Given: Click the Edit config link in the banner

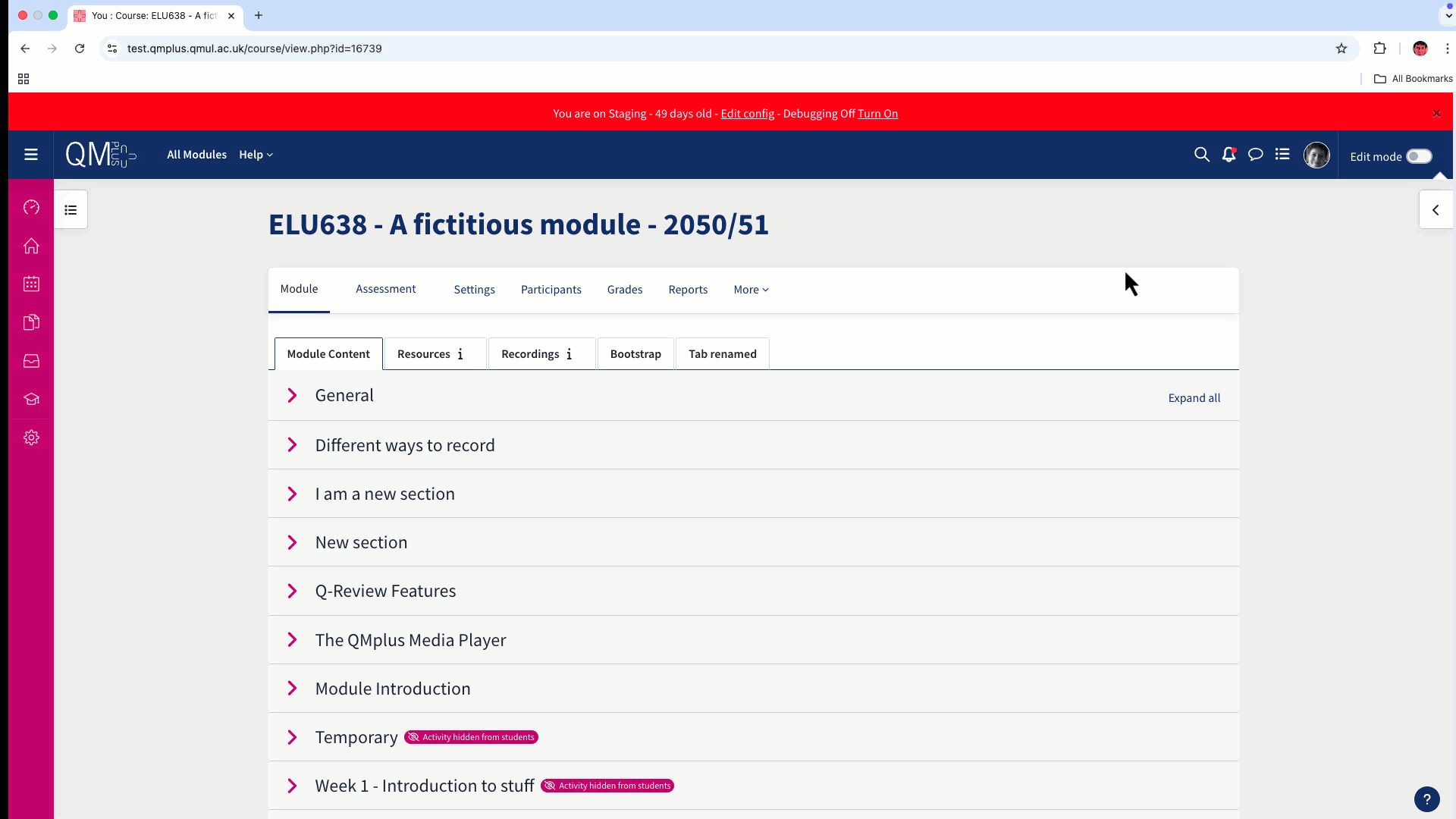Looking at the screenshot, I should [x=747, y=113].
